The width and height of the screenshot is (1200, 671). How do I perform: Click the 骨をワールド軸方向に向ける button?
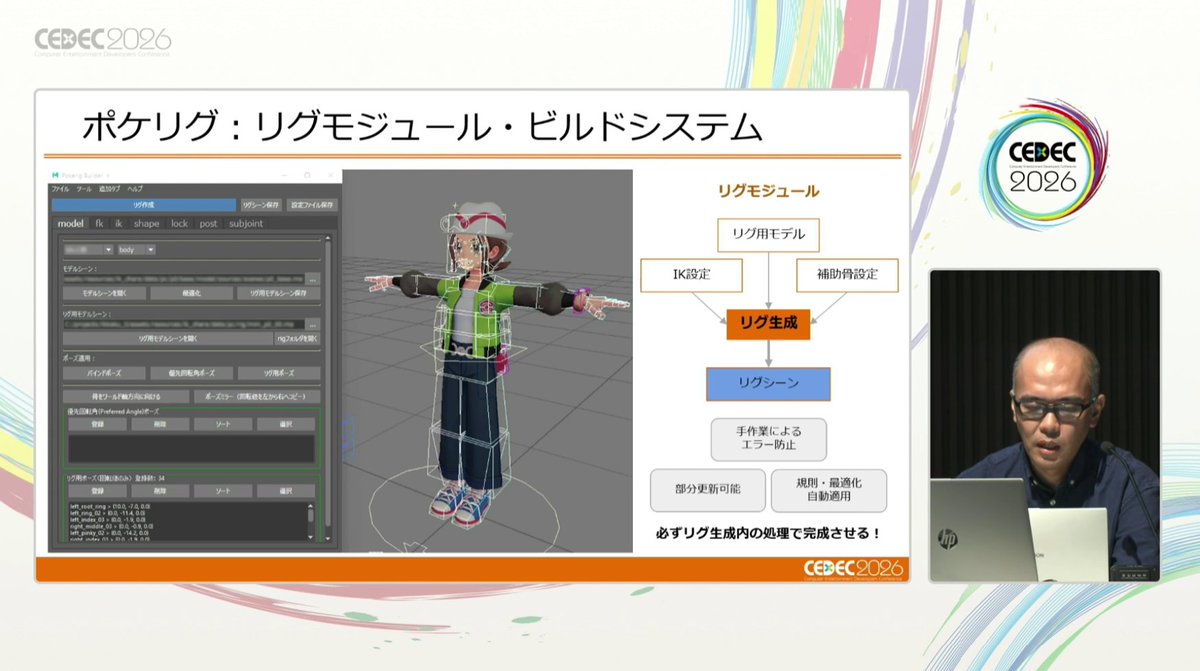(x=126, y=396)
